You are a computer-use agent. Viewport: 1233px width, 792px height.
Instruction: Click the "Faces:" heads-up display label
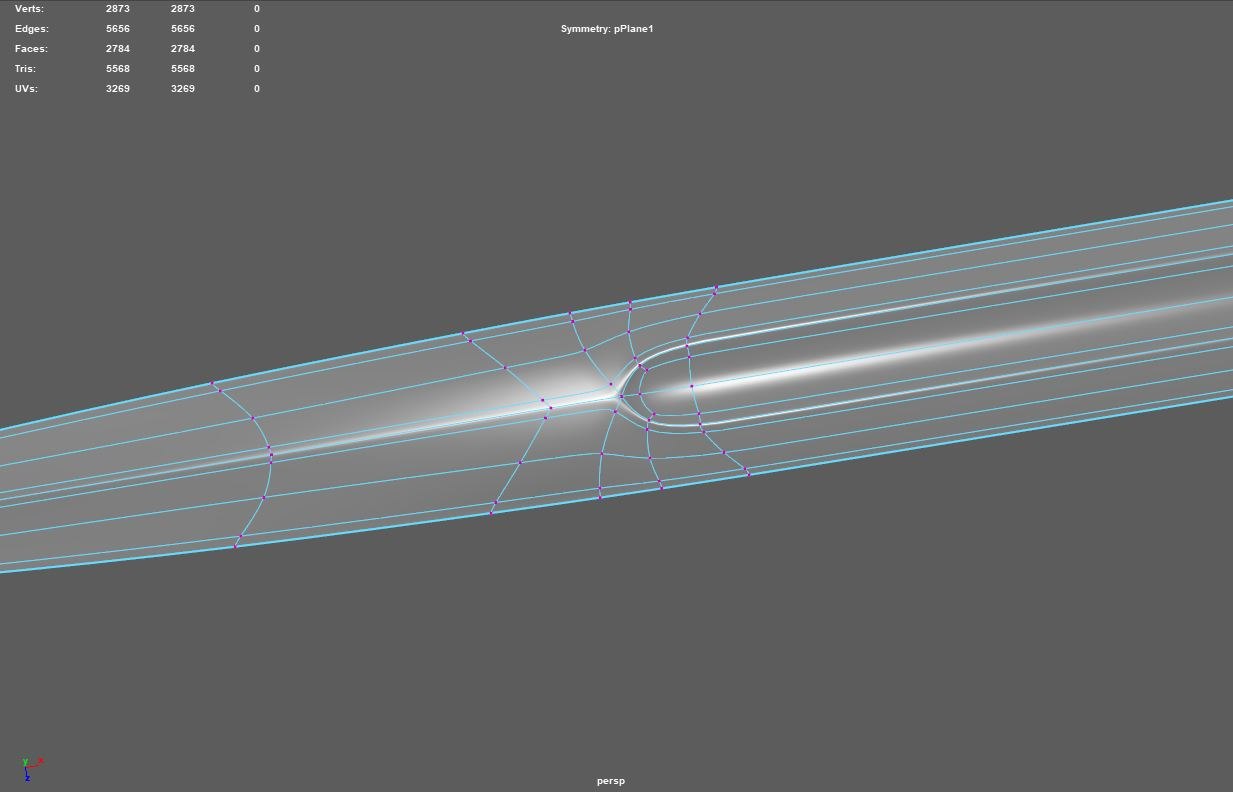tap(31, 49)
